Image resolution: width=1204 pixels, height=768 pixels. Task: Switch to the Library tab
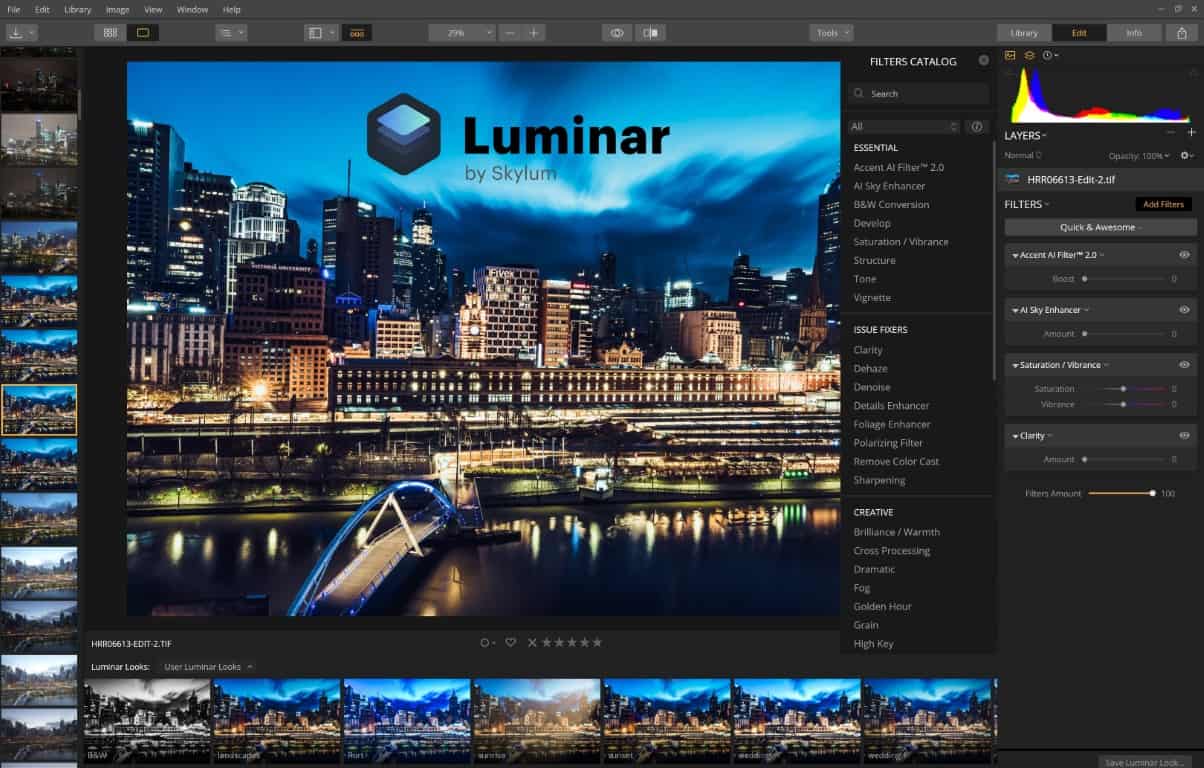[x=1024, y=33]
